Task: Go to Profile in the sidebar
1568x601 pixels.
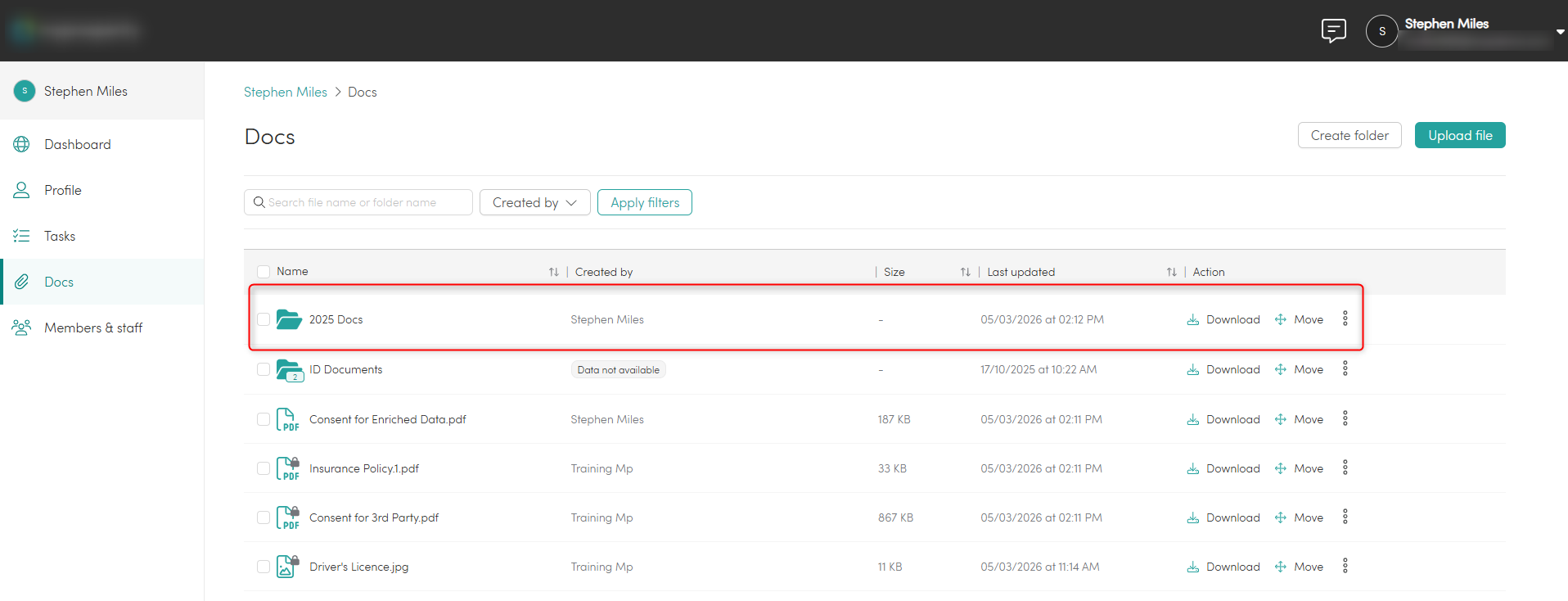Action: tap(102, 190)
